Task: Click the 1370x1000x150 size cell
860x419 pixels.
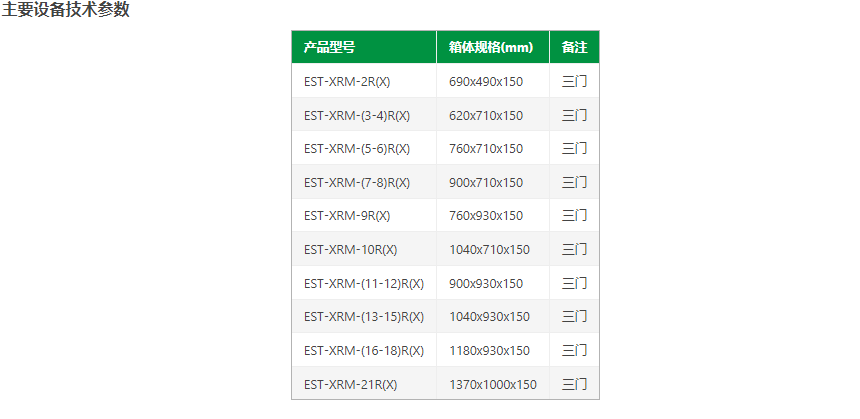Action: click(493, 384)
